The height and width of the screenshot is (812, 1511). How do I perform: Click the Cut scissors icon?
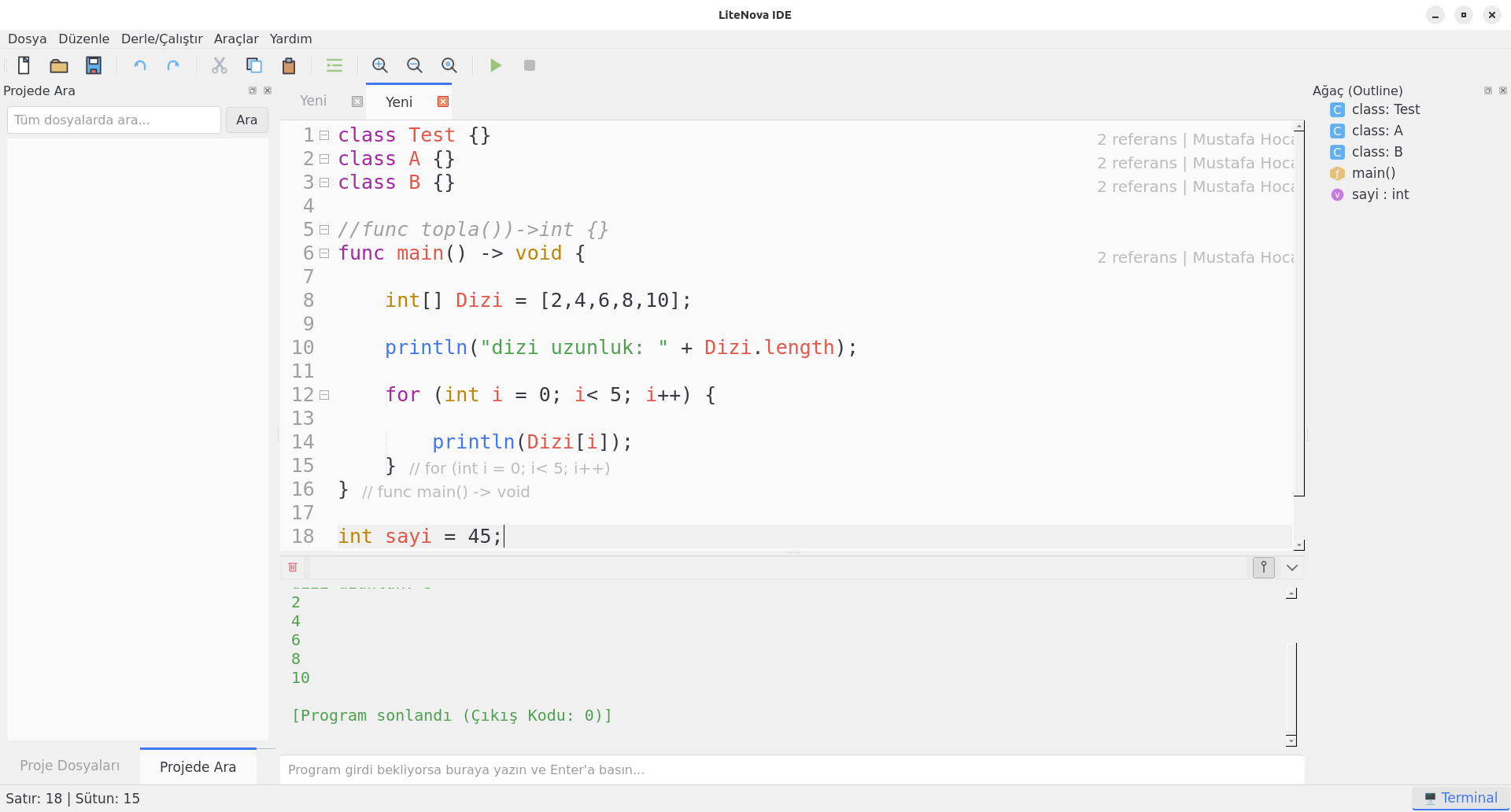[x=220, y=65]
